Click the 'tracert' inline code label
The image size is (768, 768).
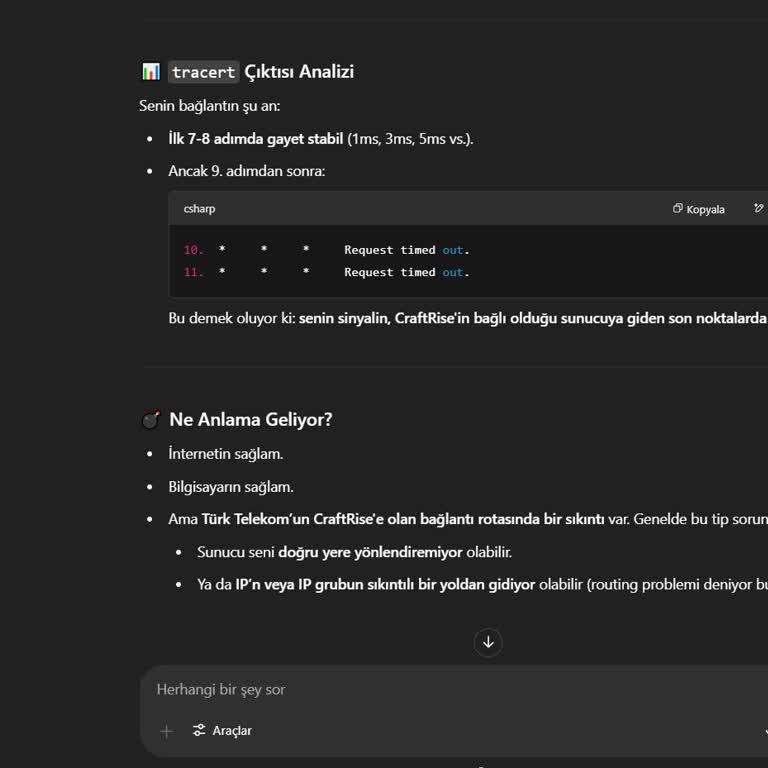click(x=203, y=72)
